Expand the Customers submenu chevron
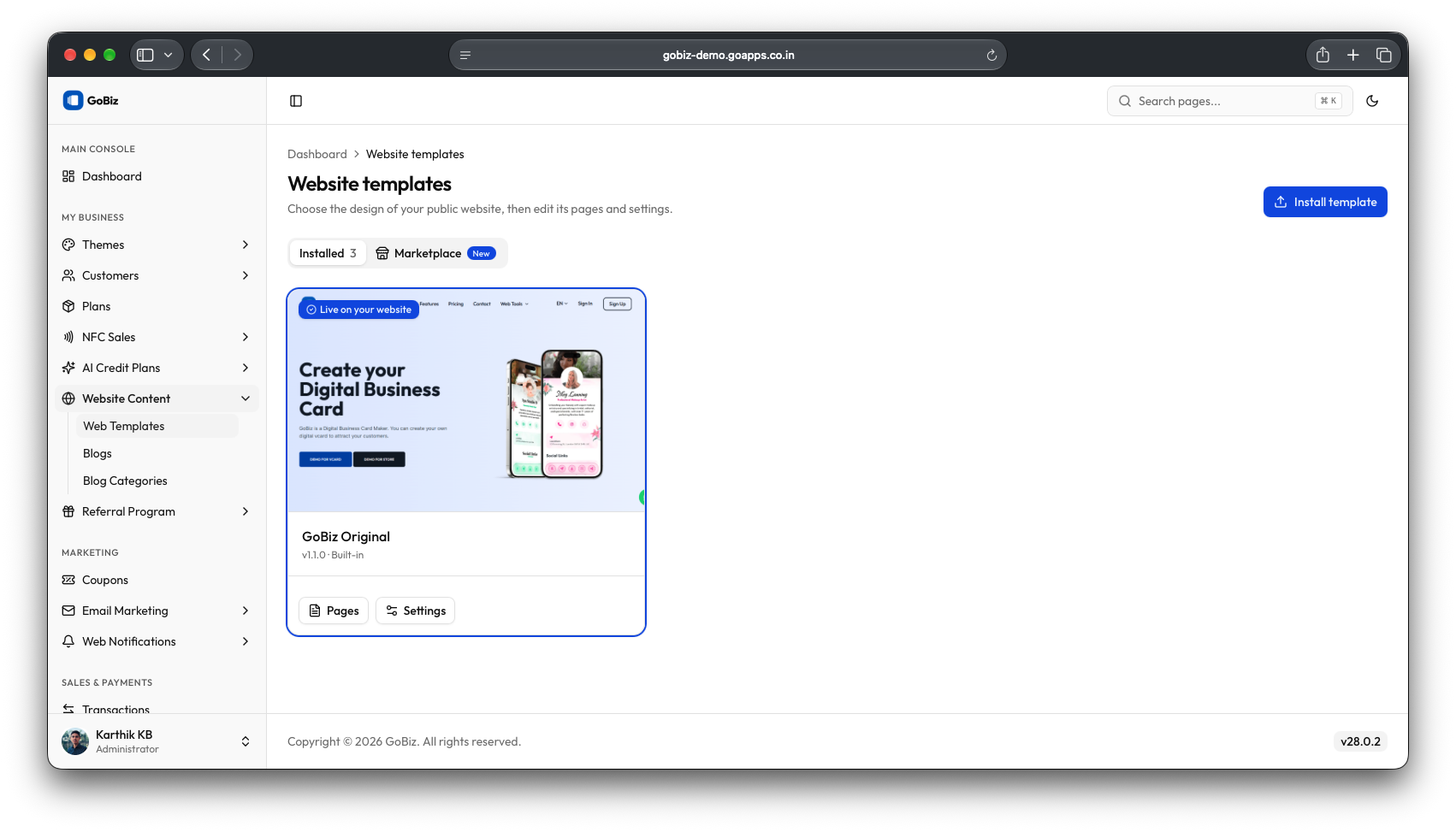The image size is (1456, 832). [x=246, y=275]
